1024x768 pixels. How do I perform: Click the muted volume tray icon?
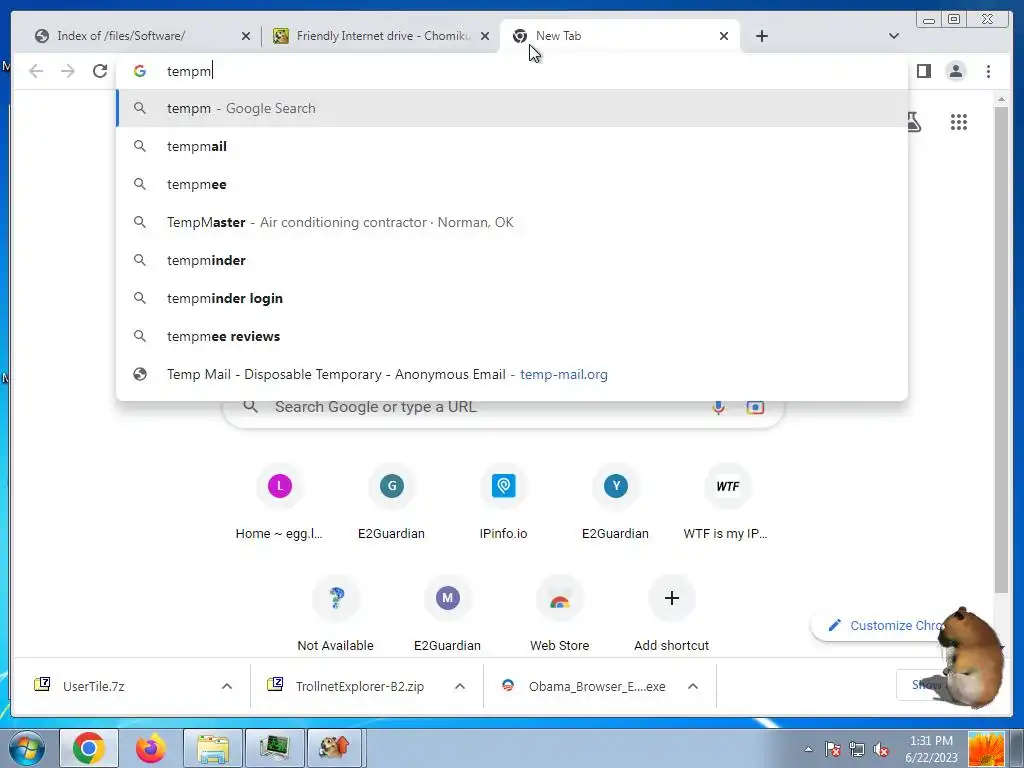(x=881, y=749)
